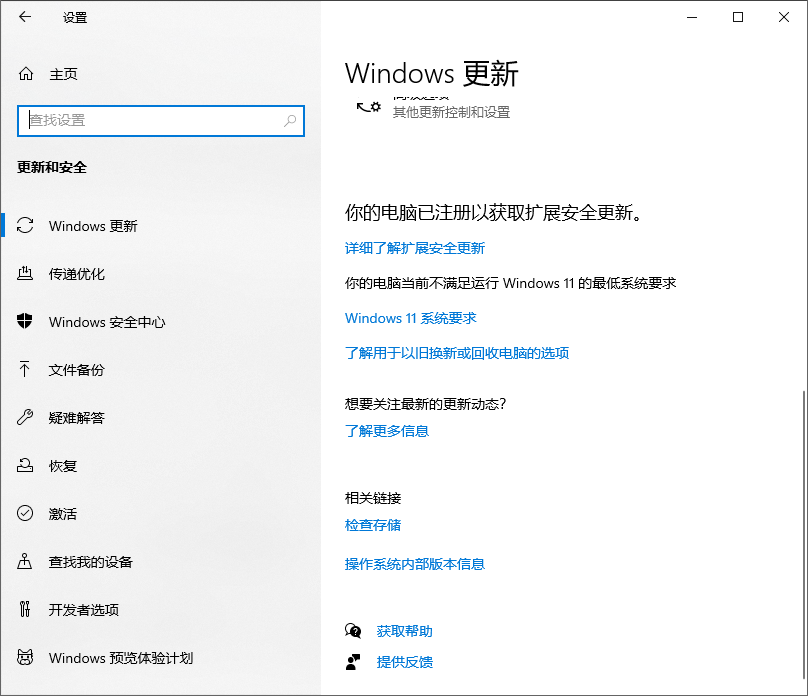Click the 提供反馈 link
The height and width of the screenshot is (696, 808).
point(405,662)
